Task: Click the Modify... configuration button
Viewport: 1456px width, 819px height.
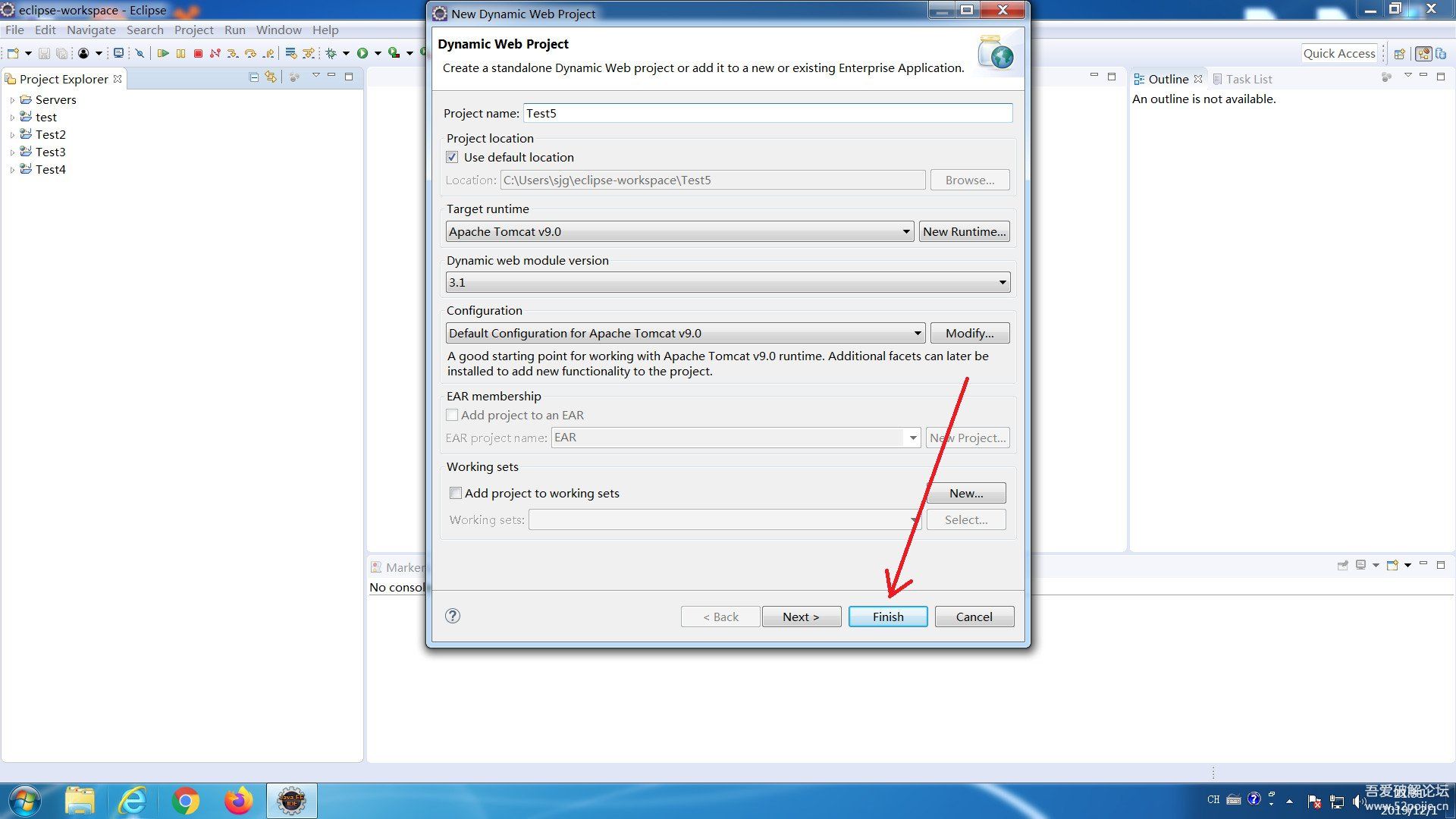Action: point(970,333)
